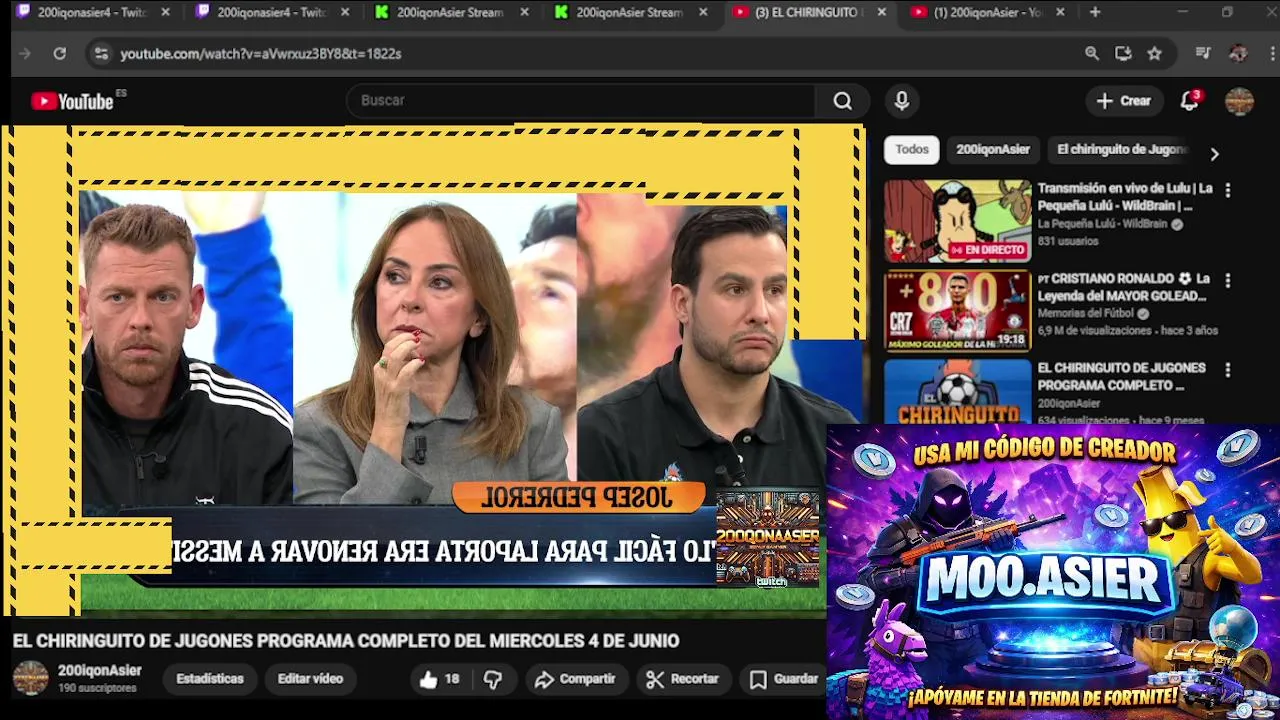The height and width of the screenshot is (720, 1280).
Task: Switch to the first 200iqonasier4 Twitch tab
Action: click(93, 12)
